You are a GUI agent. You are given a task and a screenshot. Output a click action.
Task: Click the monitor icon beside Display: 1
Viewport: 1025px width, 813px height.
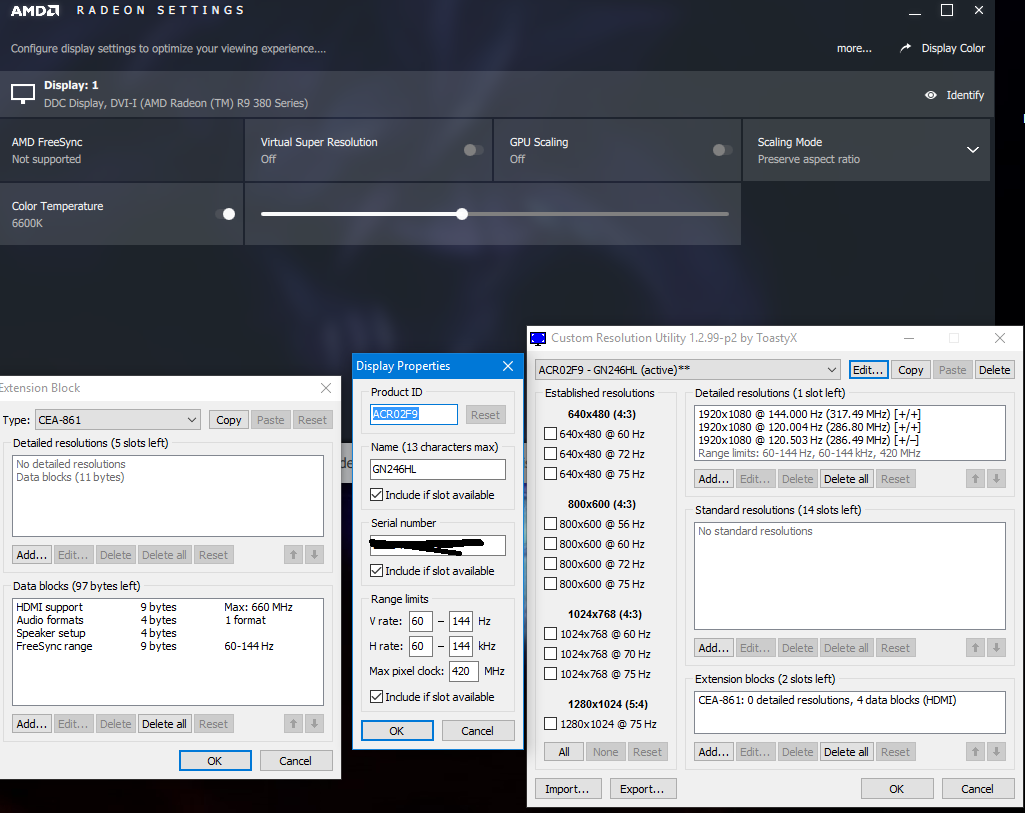[23, 94]
